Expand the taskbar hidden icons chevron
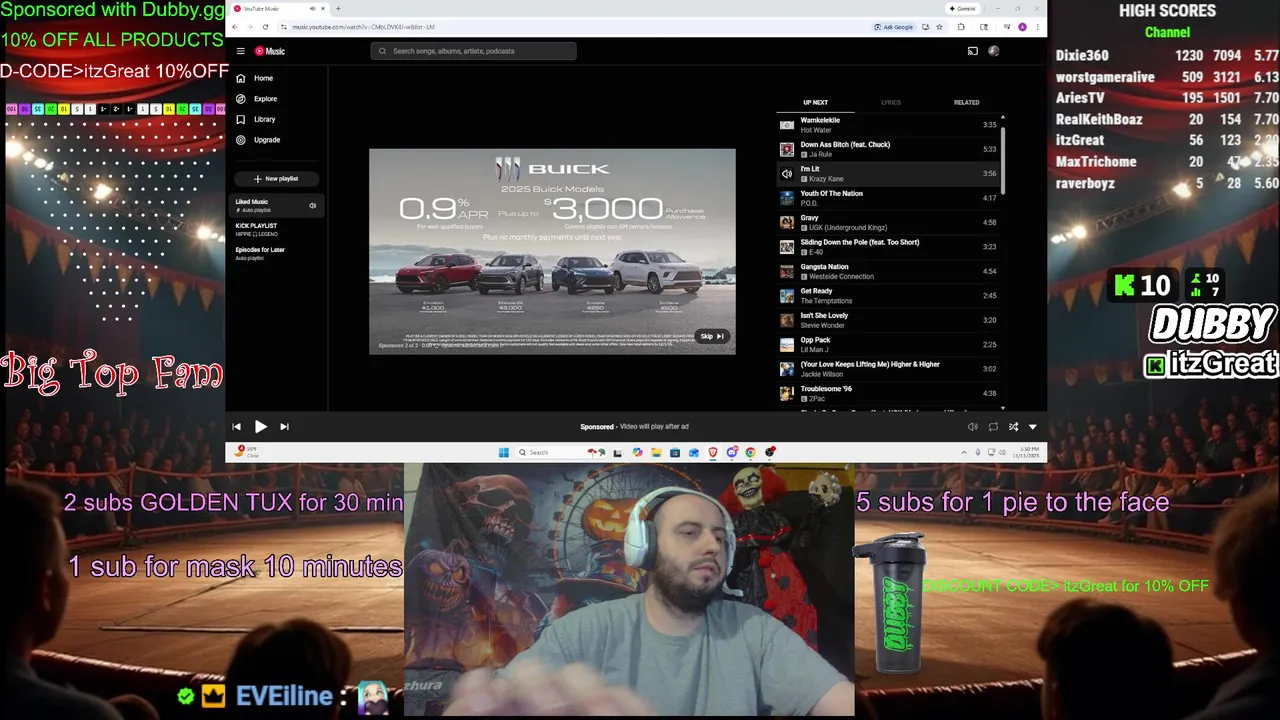The width and height of the screenshot is (1280, 720). (x=964, y=453)
